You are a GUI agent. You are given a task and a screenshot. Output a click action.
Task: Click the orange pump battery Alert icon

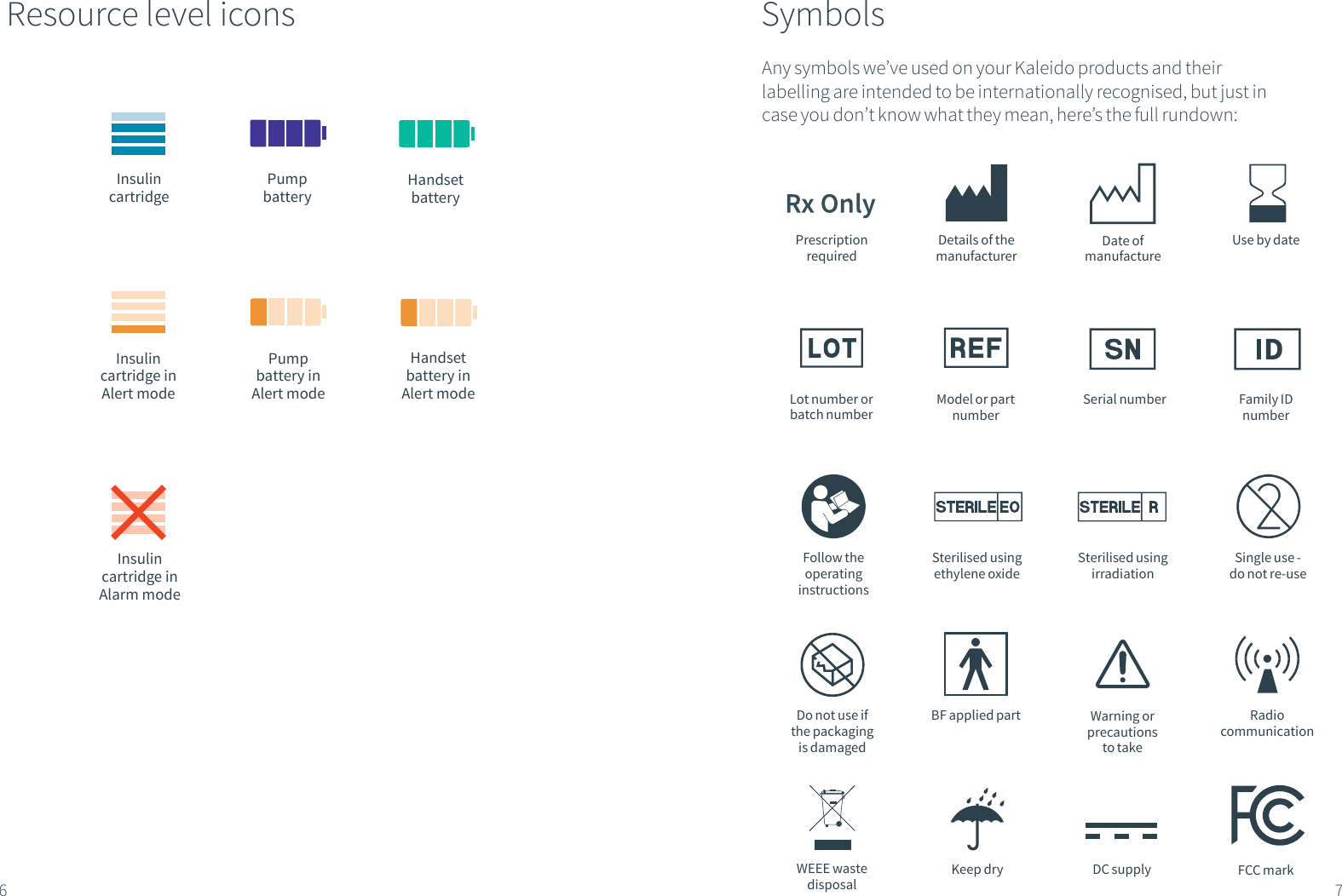pos(287,312)
